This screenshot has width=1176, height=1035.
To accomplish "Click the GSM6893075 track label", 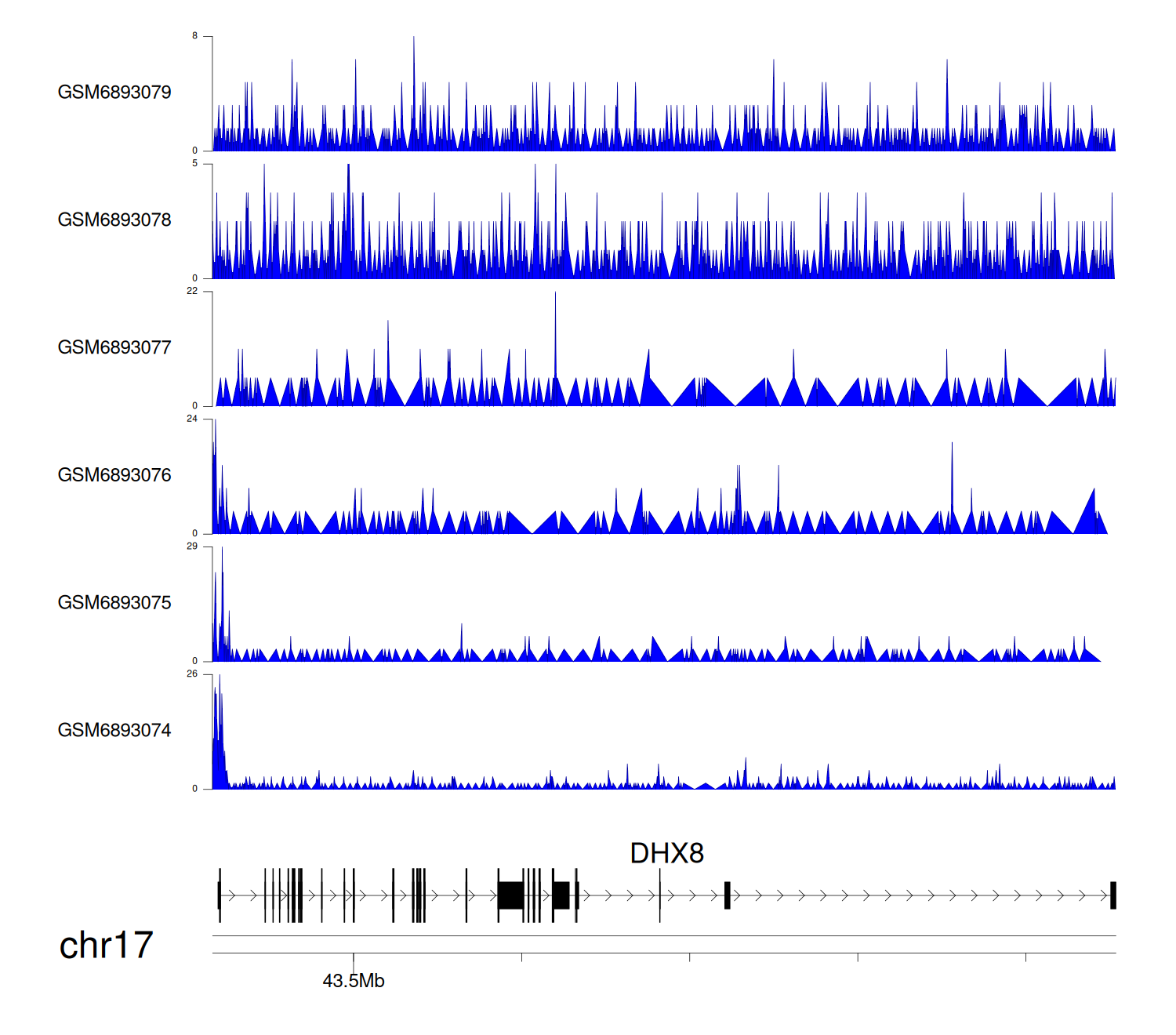I will tap(114, 603).
